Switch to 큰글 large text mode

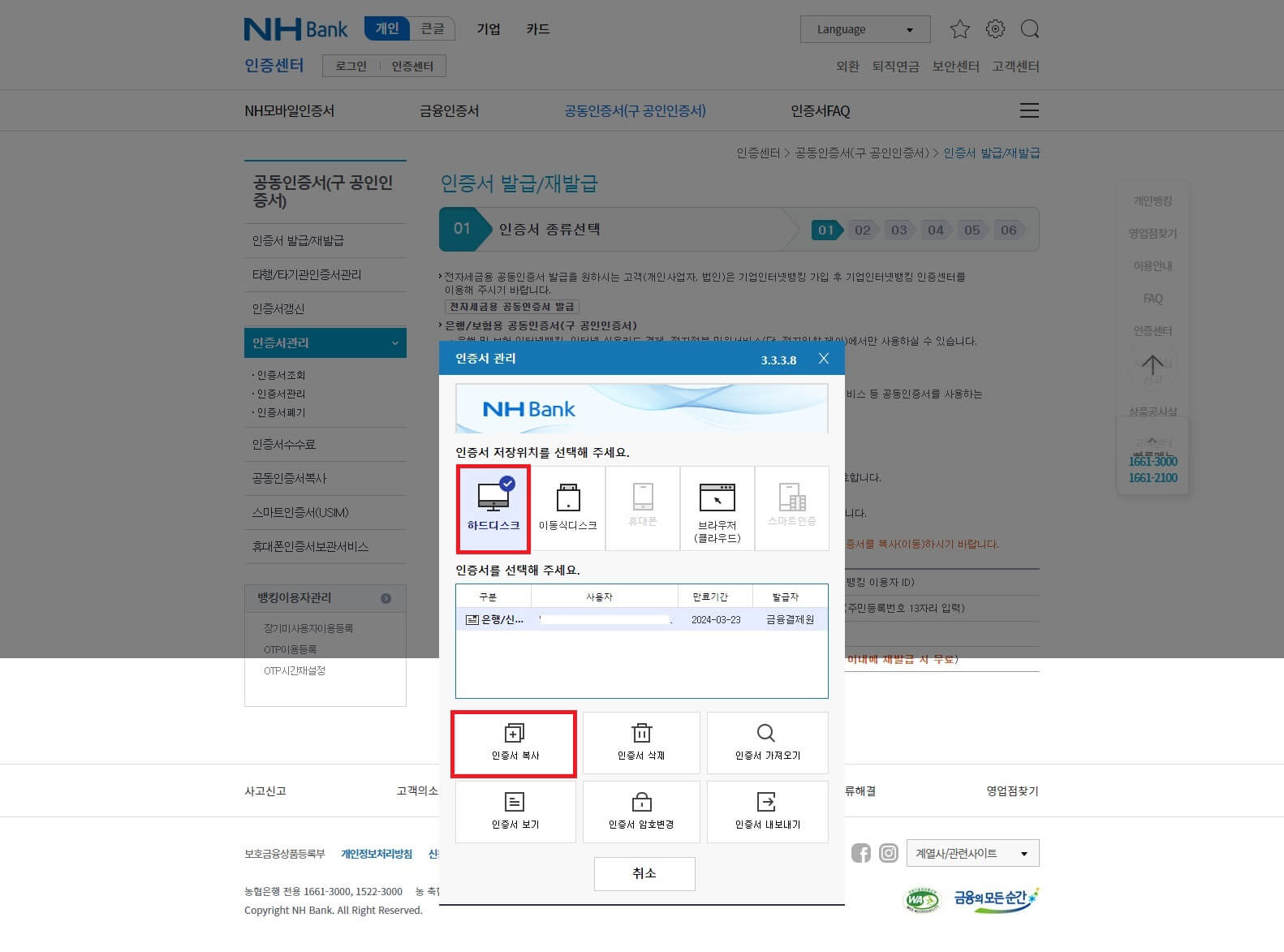[x=433, y=28]
